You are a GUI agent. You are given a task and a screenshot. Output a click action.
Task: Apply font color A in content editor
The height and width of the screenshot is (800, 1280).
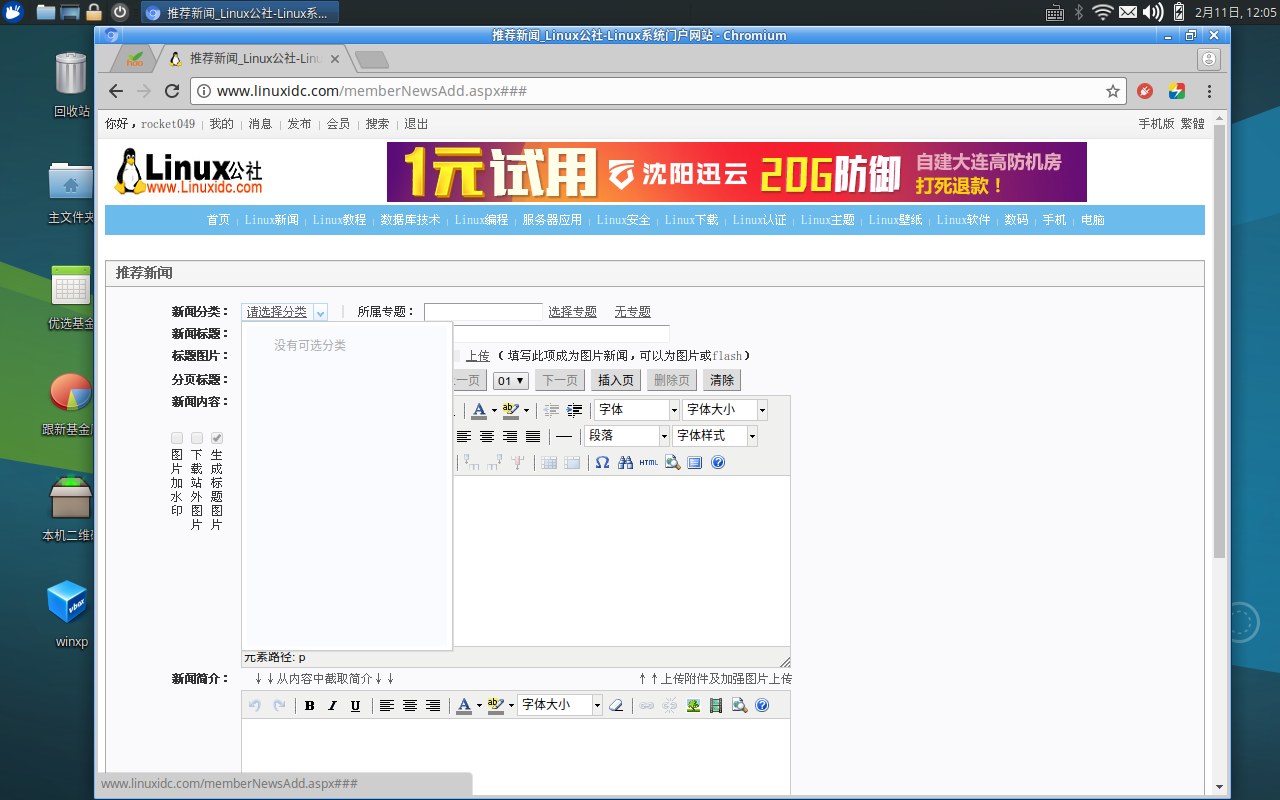coord(479,410)
